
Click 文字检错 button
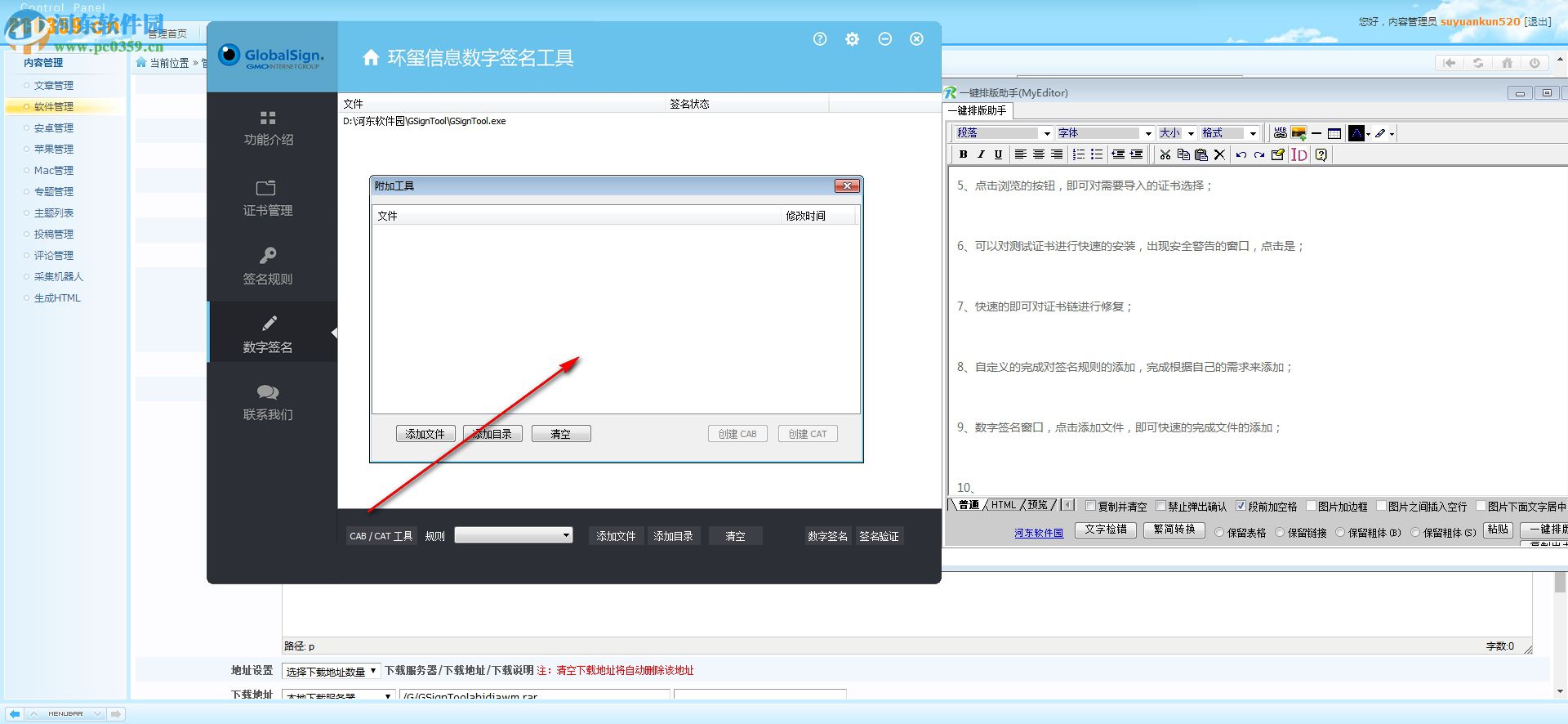[1106, 530]
